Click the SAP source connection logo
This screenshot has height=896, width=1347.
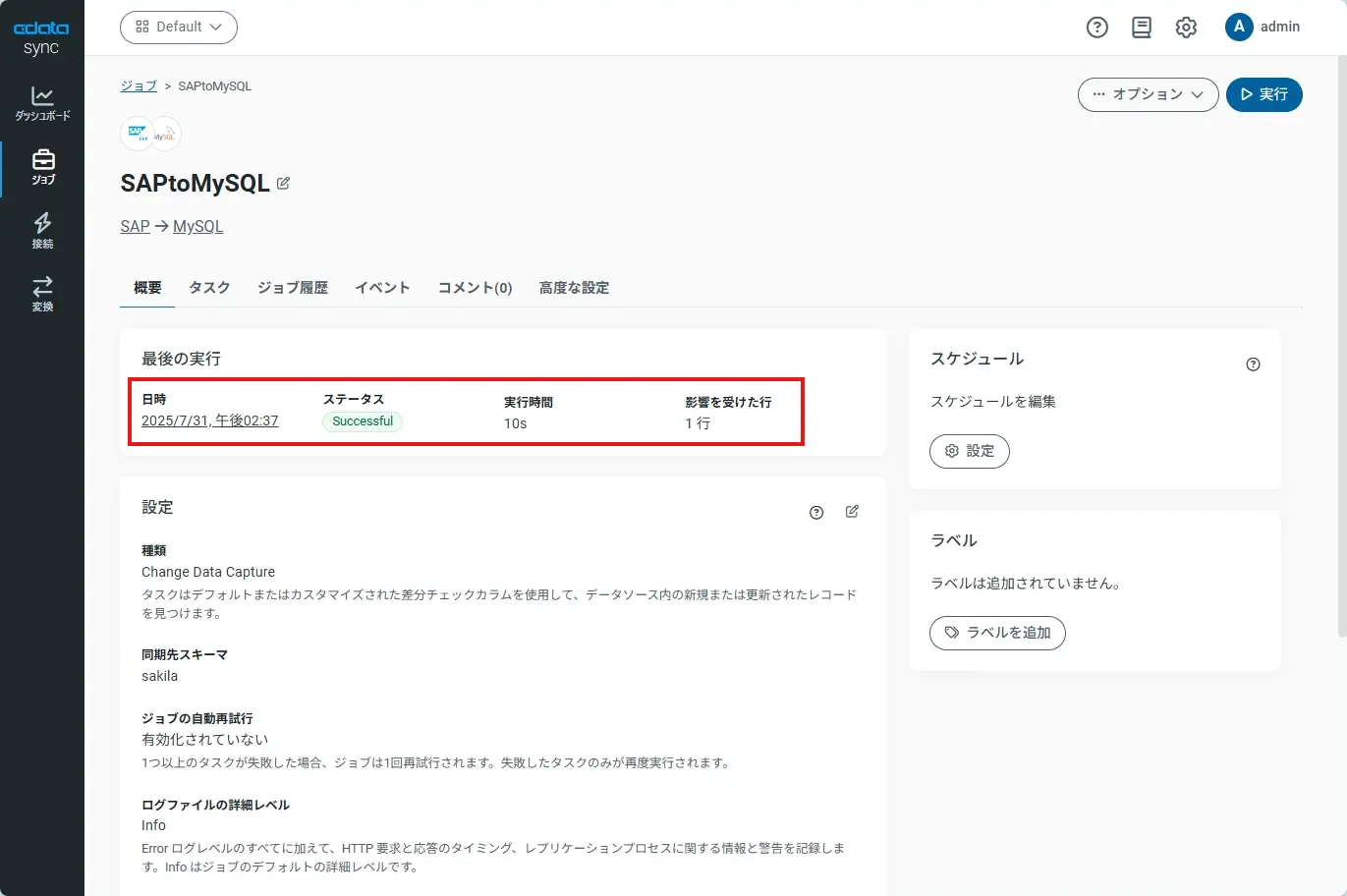[137, 133]
